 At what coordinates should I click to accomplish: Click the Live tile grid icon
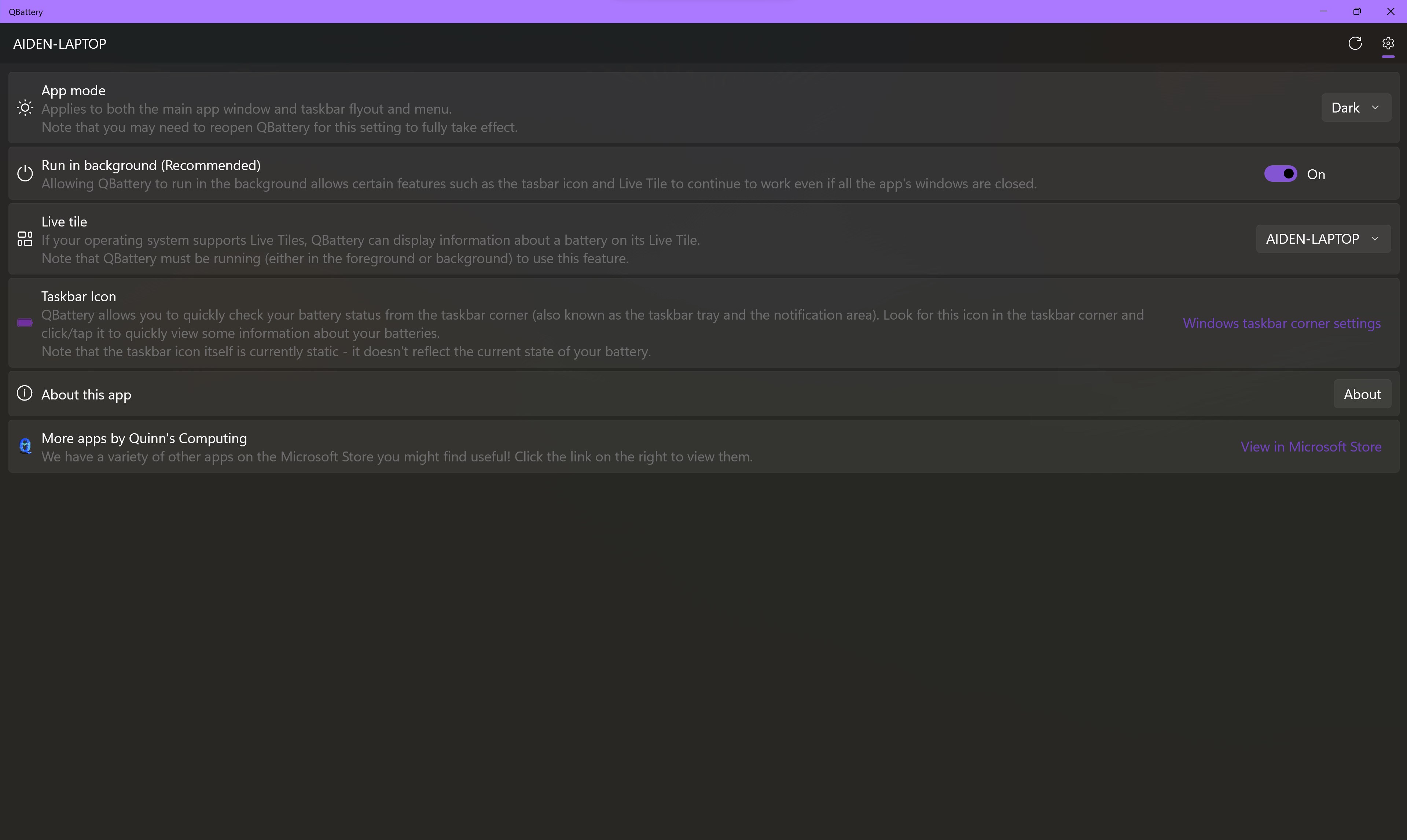tap(25, 239)
